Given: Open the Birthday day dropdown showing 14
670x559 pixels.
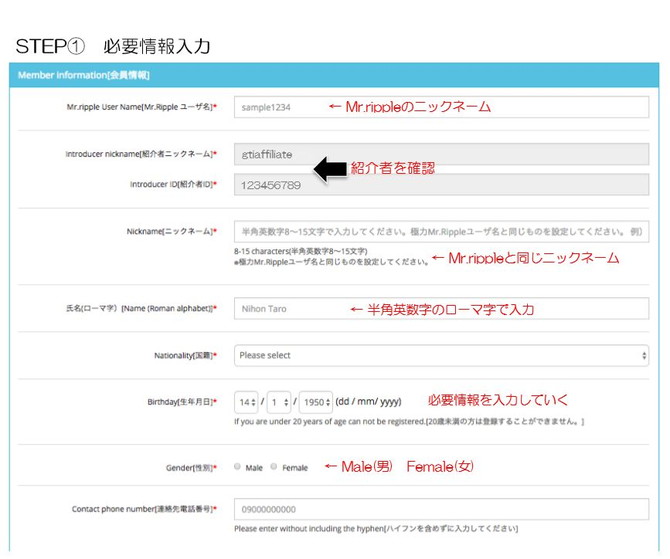Looking at the screenshot, I should (x=246, y=401).
